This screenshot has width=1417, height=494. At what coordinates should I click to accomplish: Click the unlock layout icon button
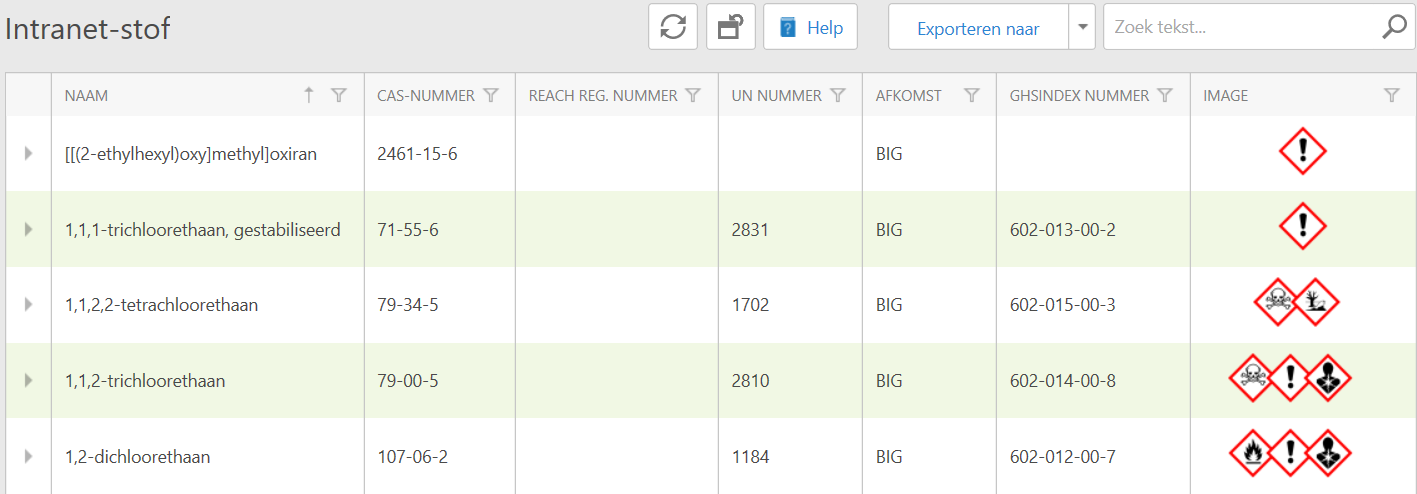[730, 27]
